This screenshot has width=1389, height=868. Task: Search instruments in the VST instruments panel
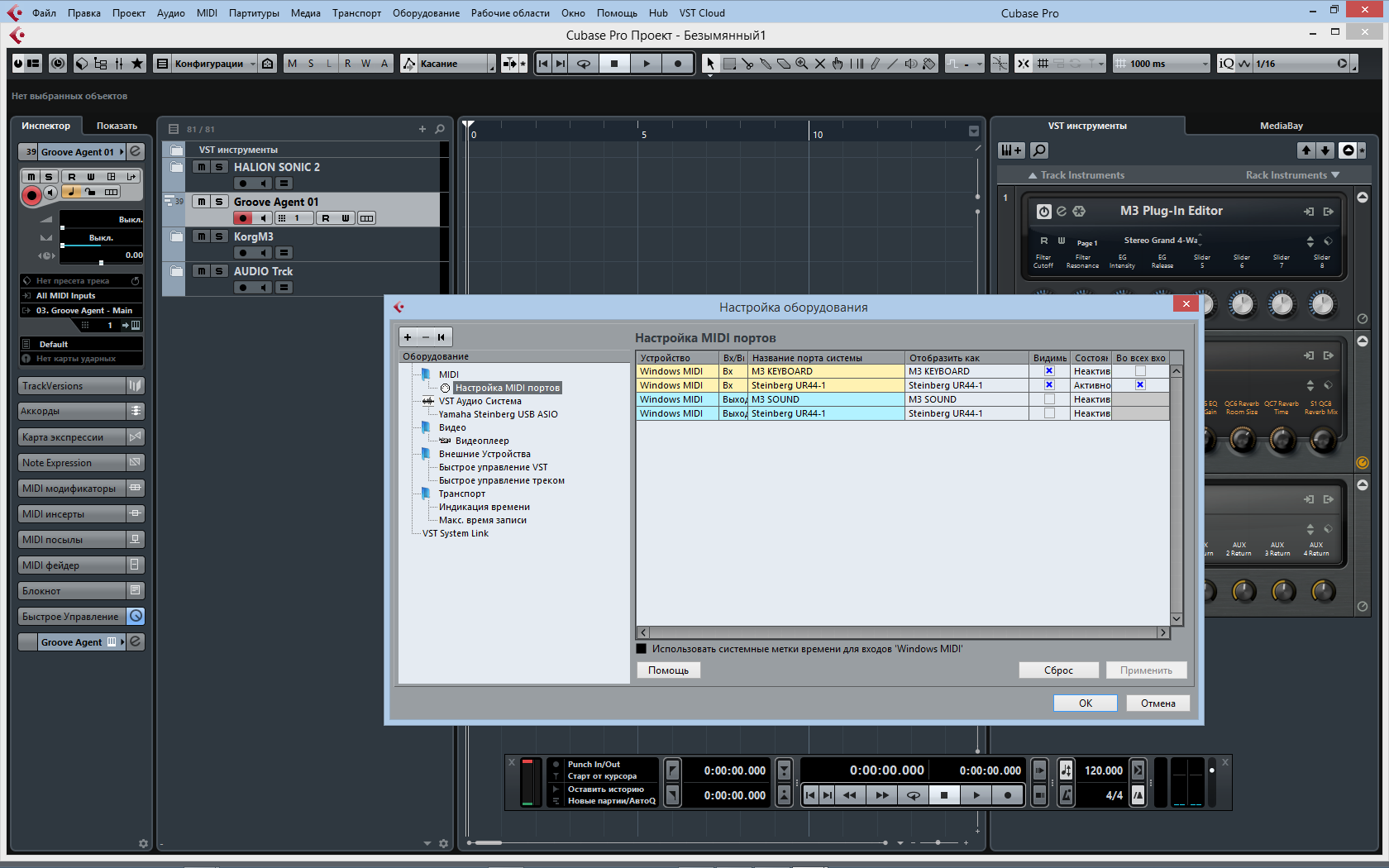click(x=1039, y=150)
